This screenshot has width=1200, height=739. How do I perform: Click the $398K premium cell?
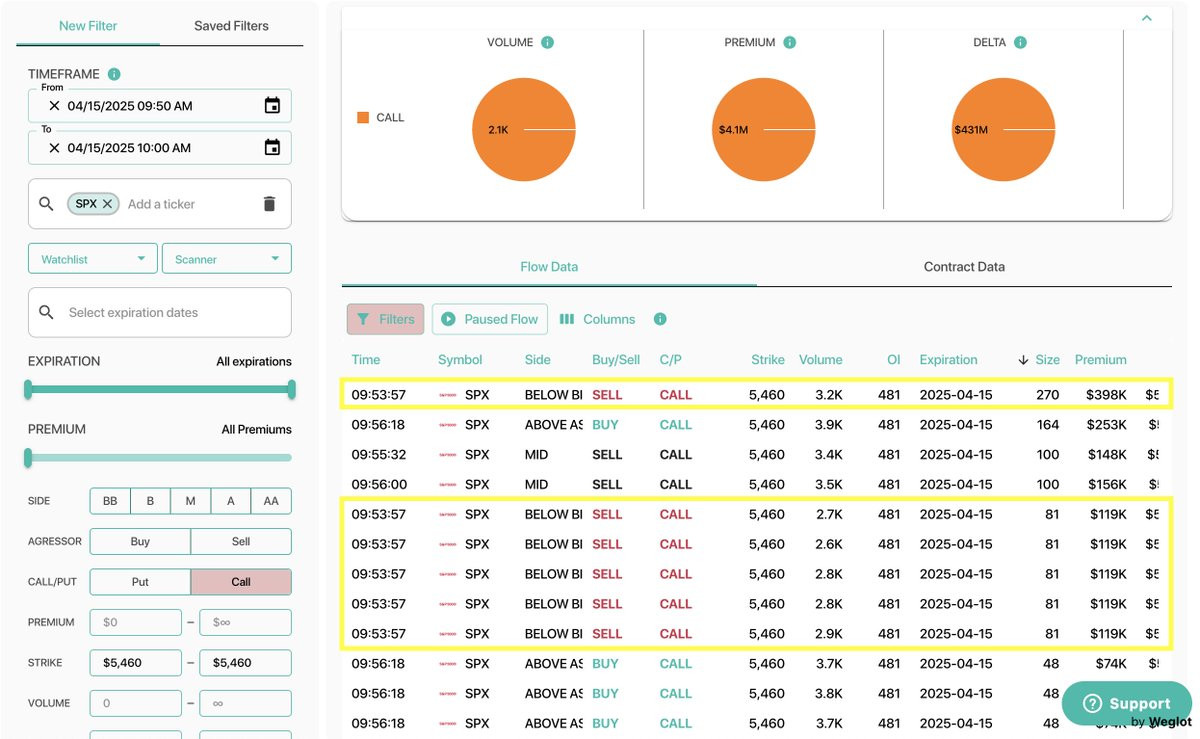click(x=1107, y=395)
